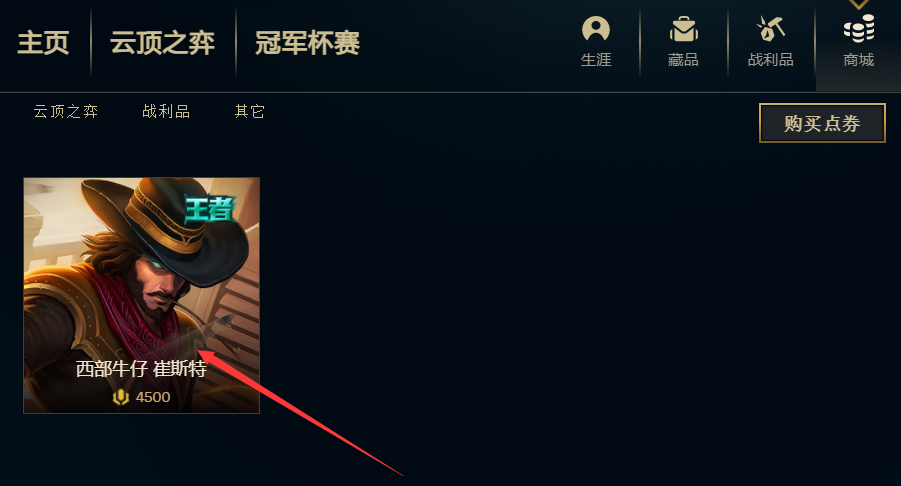The image size is (901, 486).
Task: Open the 西部牛仔 崔斯特 skin thumbnail
Action: pos(141,295)
